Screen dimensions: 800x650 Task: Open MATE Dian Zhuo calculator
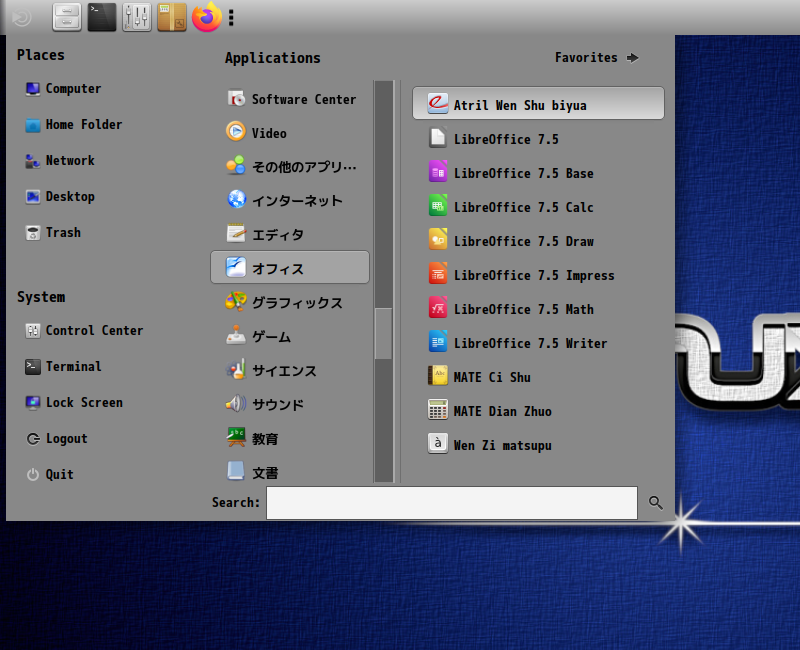(538, 411)
